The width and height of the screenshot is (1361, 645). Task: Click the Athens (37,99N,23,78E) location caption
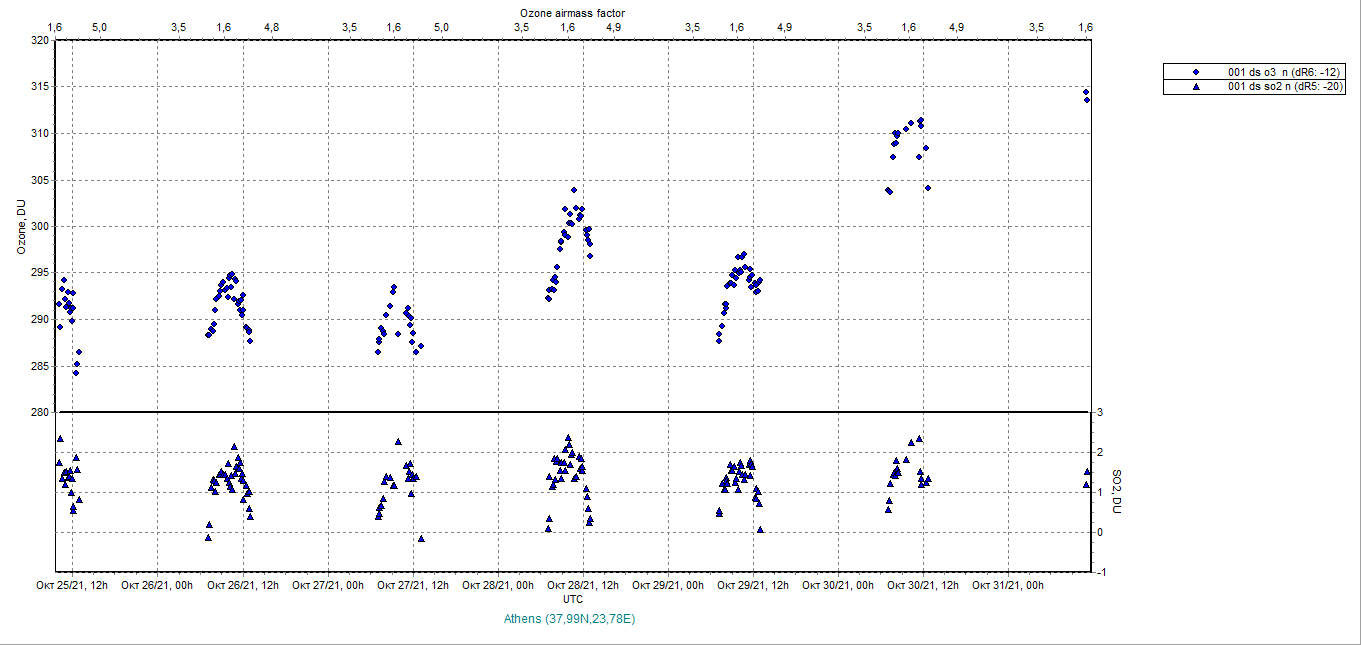(x=571, y=619)
